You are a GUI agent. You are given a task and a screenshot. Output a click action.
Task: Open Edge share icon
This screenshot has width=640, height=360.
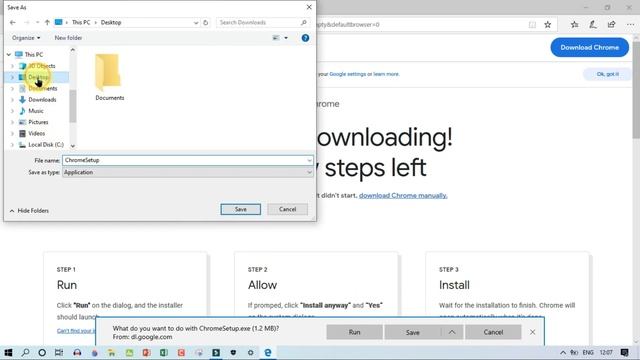[611, 25]
